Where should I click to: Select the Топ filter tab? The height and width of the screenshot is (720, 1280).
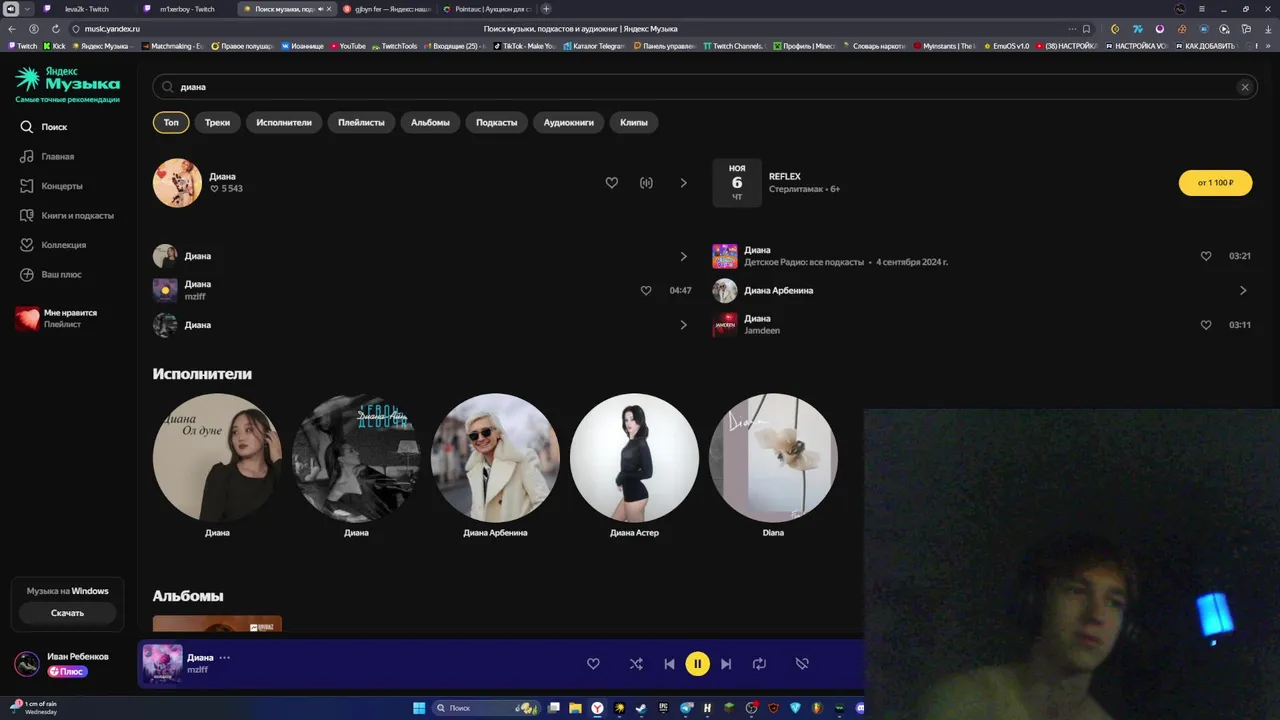(171, 122)
